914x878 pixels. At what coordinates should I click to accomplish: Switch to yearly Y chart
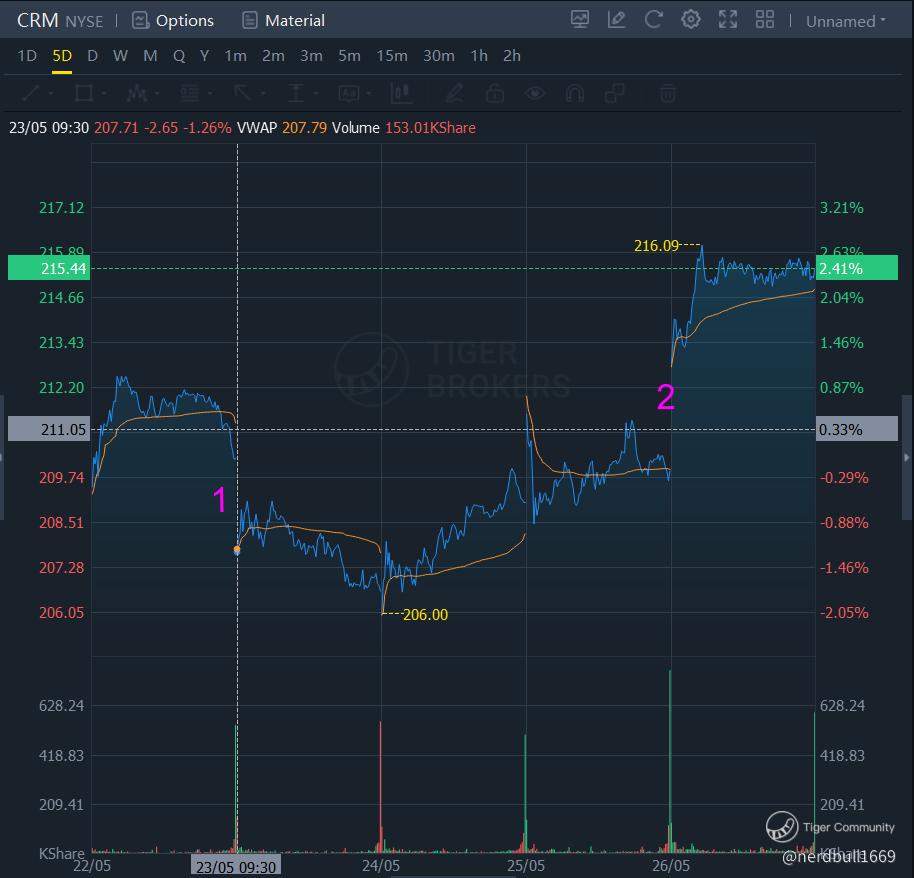tap(204, 56)
